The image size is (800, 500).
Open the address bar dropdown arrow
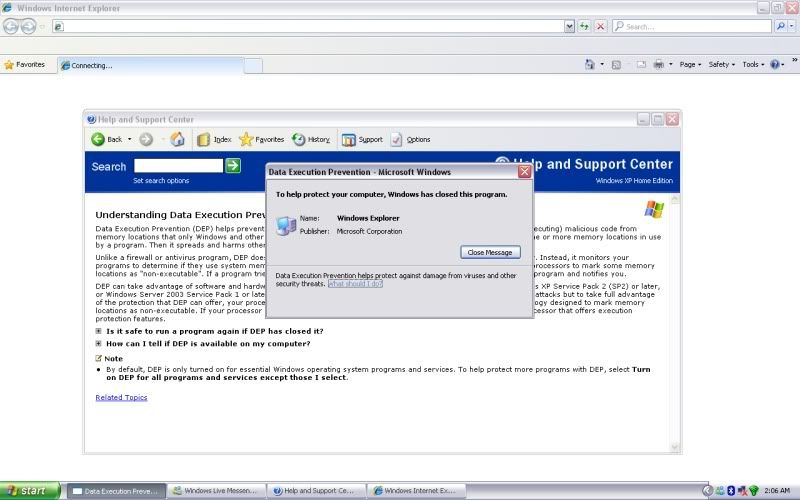coord(569,26)
